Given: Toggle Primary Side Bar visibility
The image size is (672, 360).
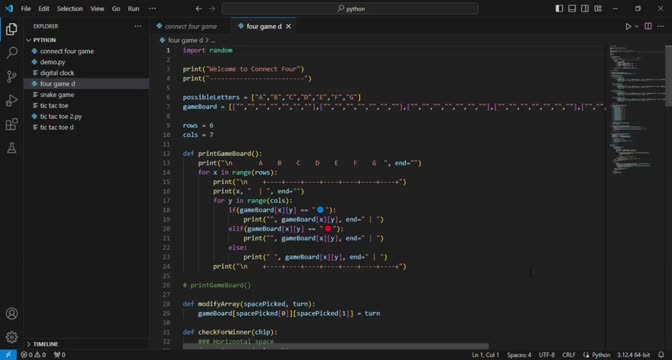Looking at the screenshot, I should (x=559, y=9).
